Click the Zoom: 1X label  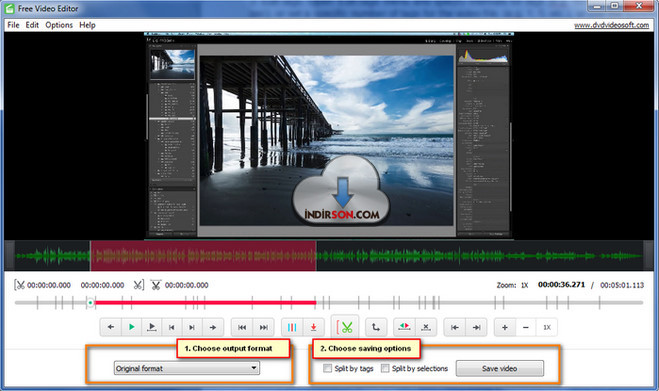point(512,285)
